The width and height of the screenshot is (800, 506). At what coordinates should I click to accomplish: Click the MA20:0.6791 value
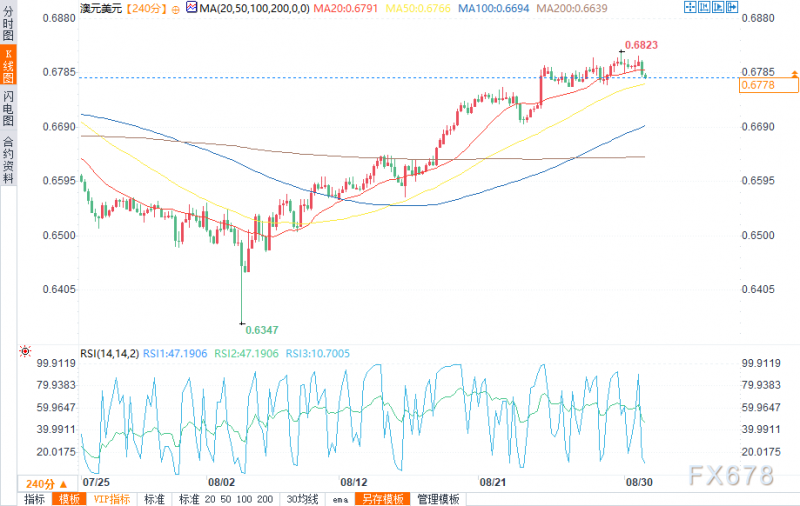pyautogui.click(x=345, y=8)
